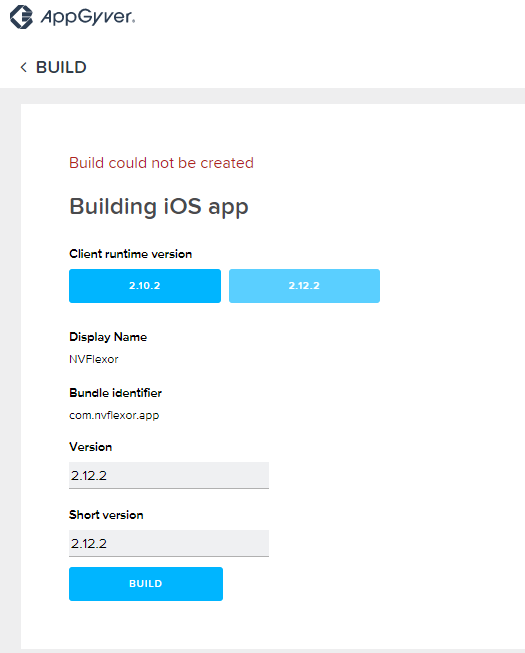Click the 'Build could not be created' error message

pos(161,163)
